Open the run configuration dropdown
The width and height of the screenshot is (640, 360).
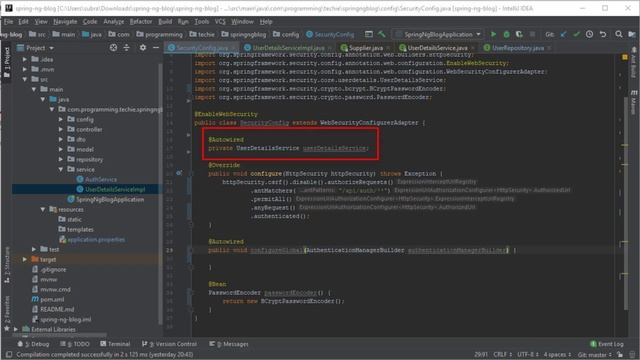(x=438, y=34)
